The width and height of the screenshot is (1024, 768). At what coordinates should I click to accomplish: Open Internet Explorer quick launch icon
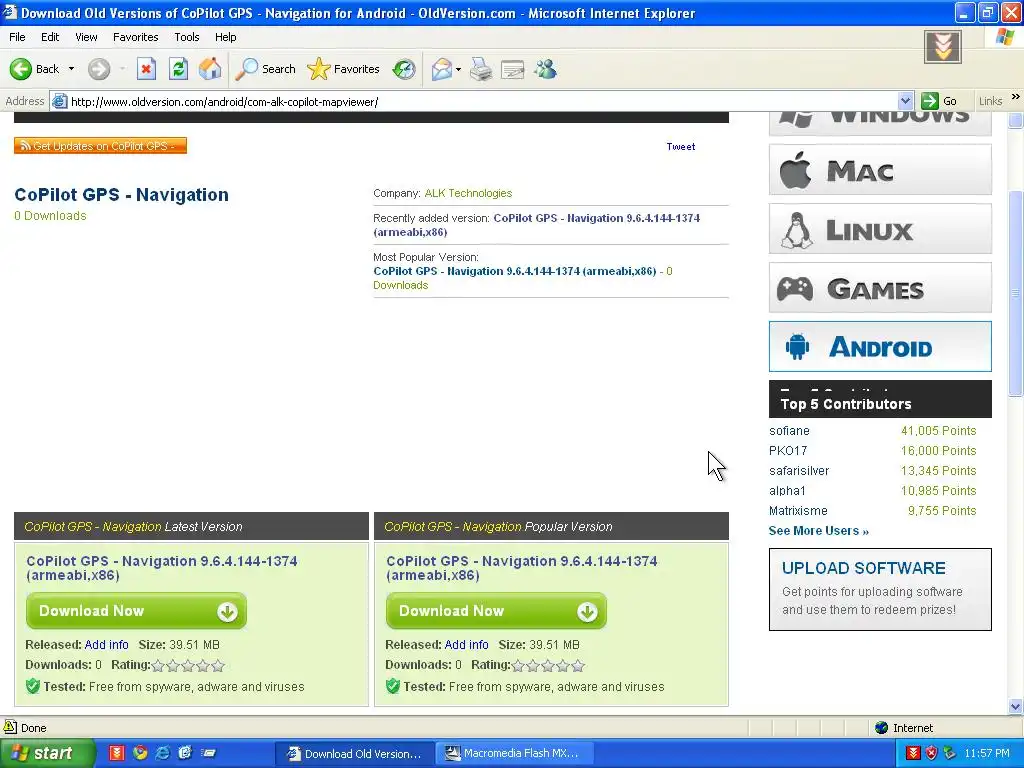(x=162, y=752)
